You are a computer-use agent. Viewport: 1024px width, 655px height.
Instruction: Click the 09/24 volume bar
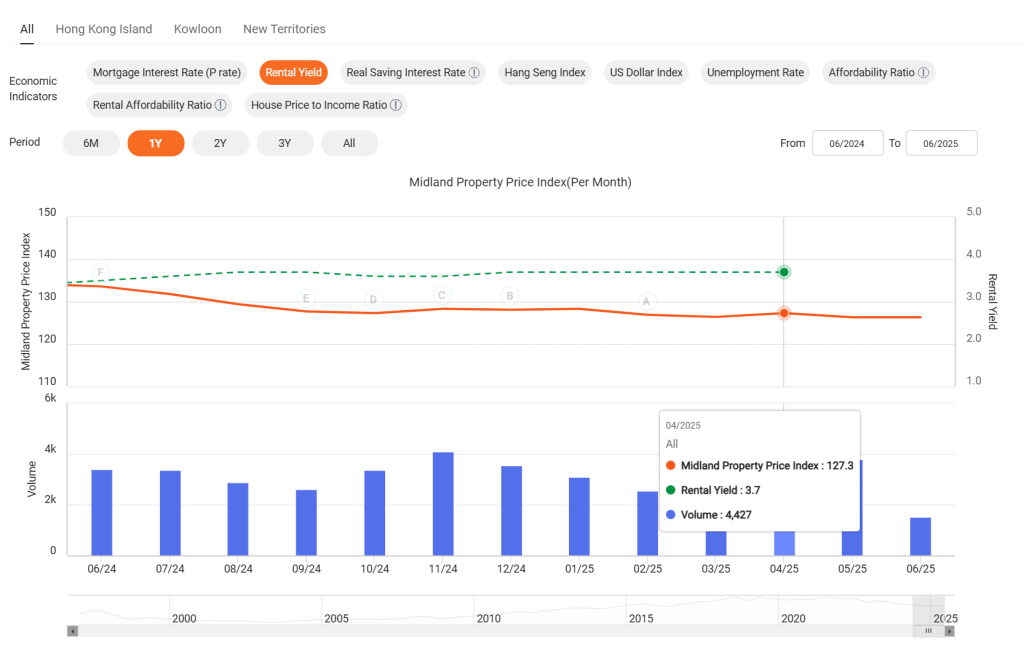[306, 522]
